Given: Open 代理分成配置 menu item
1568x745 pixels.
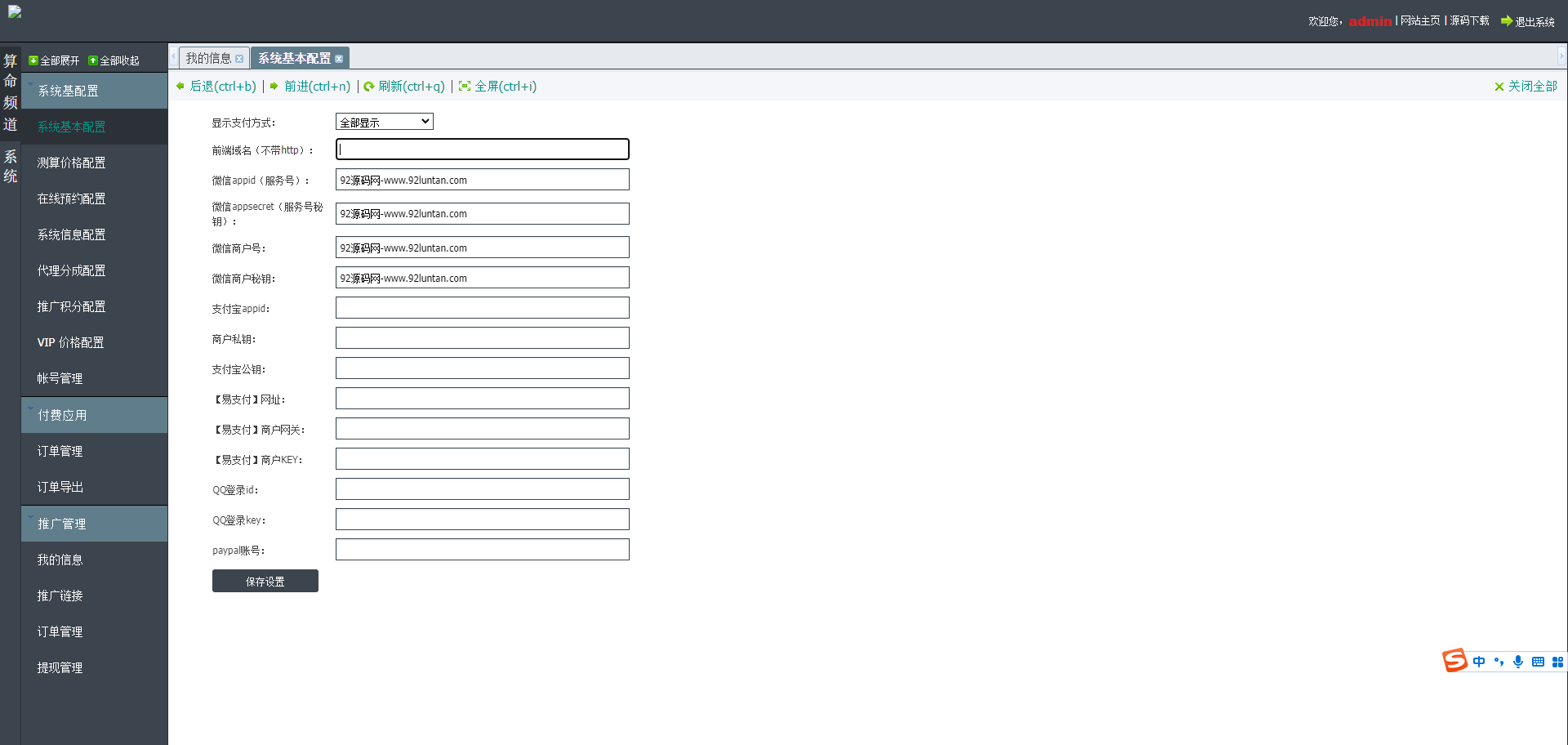Looking at the screenshot, I should click(x=95, y=270).
